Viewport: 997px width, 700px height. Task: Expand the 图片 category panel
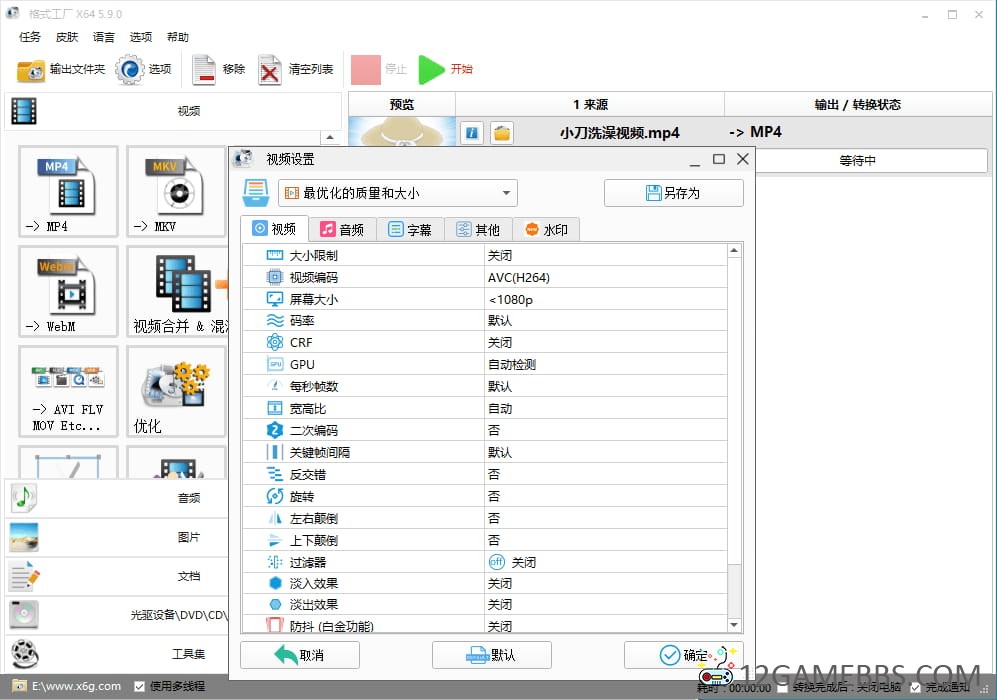click(x=118, y=537)
